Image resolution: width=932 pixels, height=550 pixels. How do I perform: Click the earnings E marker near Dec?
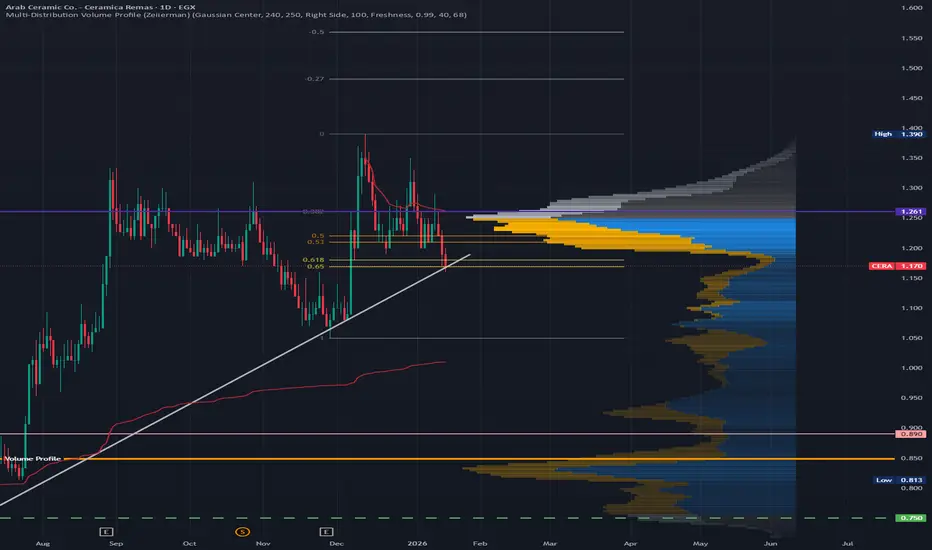click(326, 532)
